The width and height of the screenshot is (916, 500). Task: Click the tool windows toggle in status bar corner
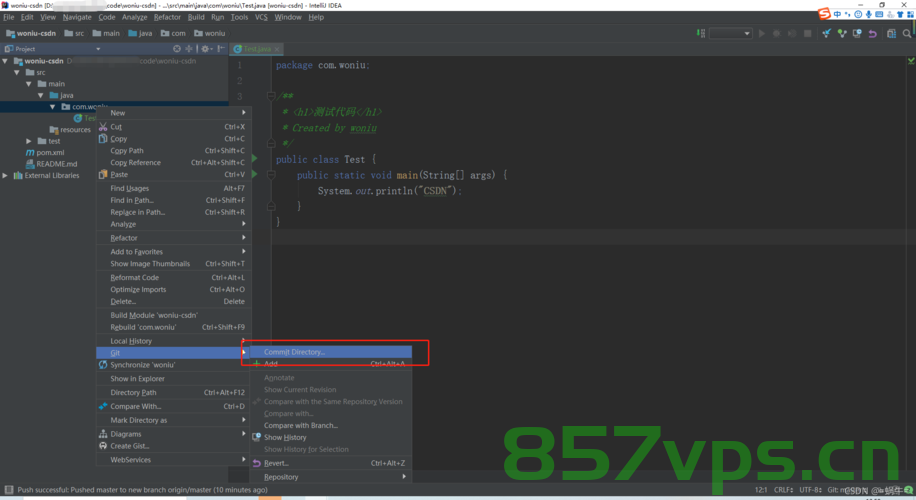point(9,489)
